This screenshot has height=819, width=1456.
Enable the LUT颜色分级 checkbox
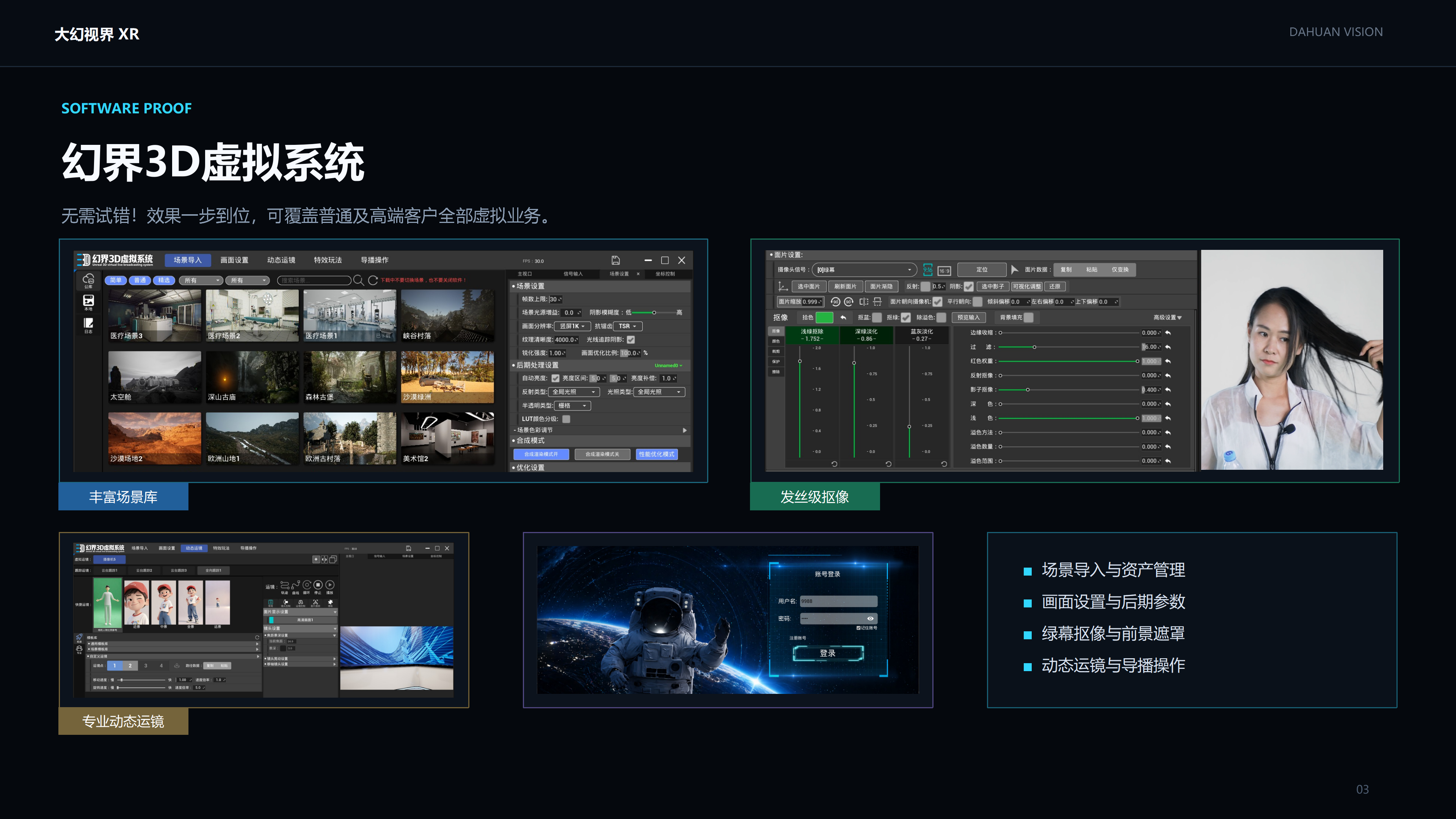tap(566, 419)
